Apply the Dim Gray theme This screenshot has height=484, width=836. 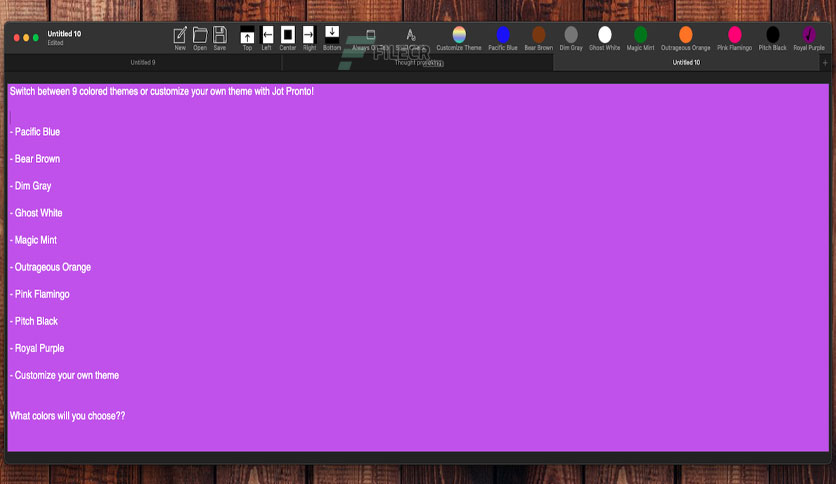coord(570,35)
